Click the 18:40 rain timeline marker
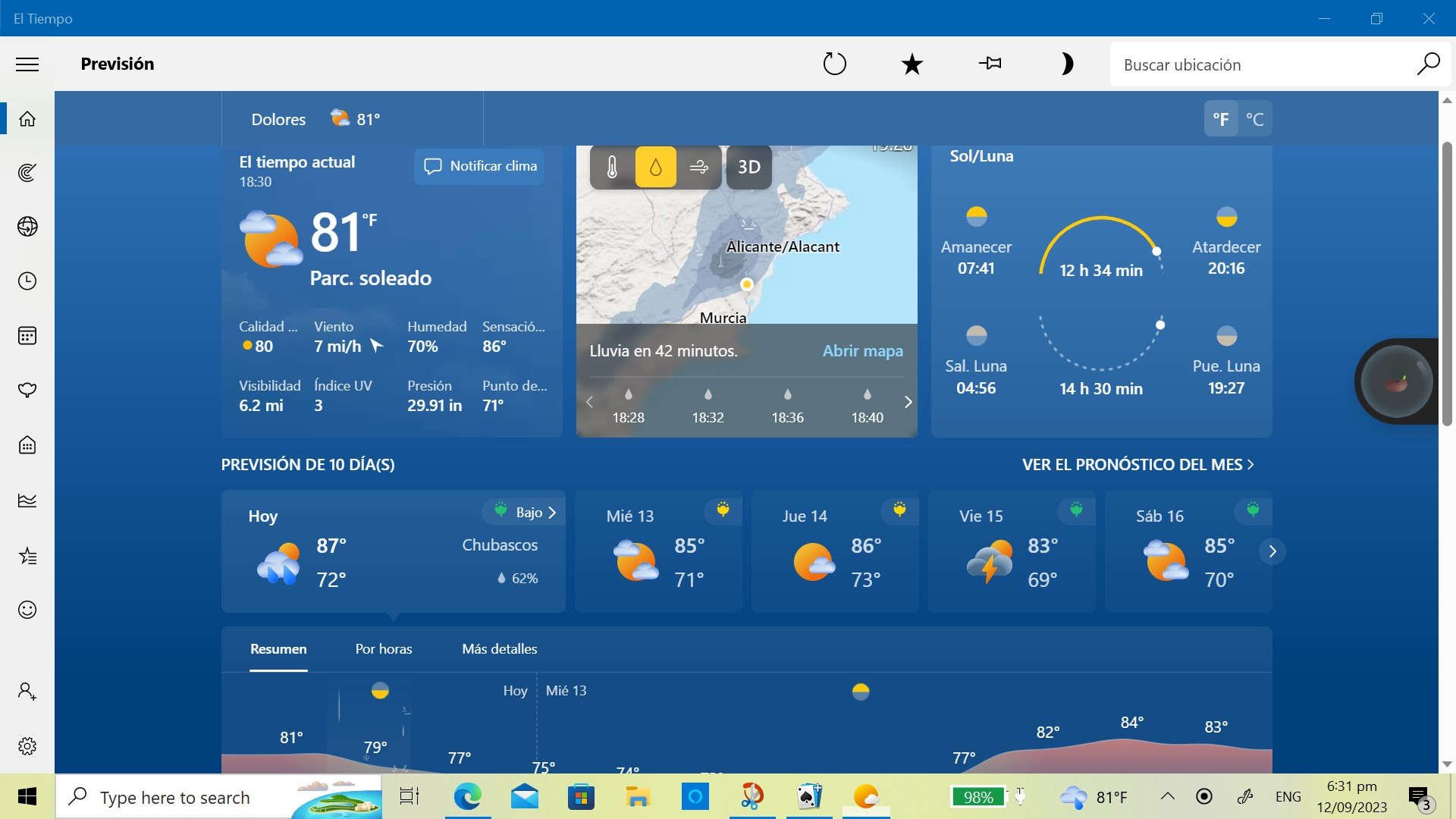 (x=867, y=406)
